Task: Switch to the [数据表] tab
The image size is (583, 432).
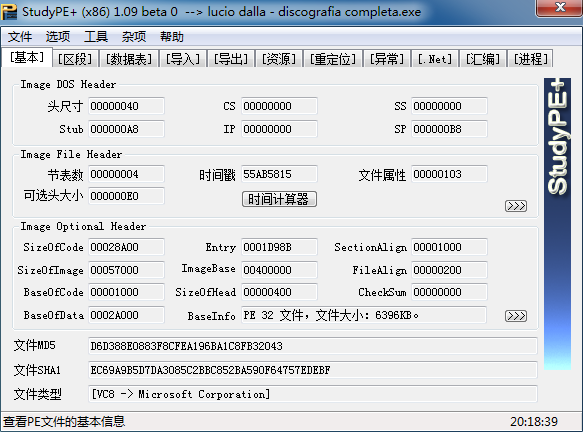Action: [129, 59]
